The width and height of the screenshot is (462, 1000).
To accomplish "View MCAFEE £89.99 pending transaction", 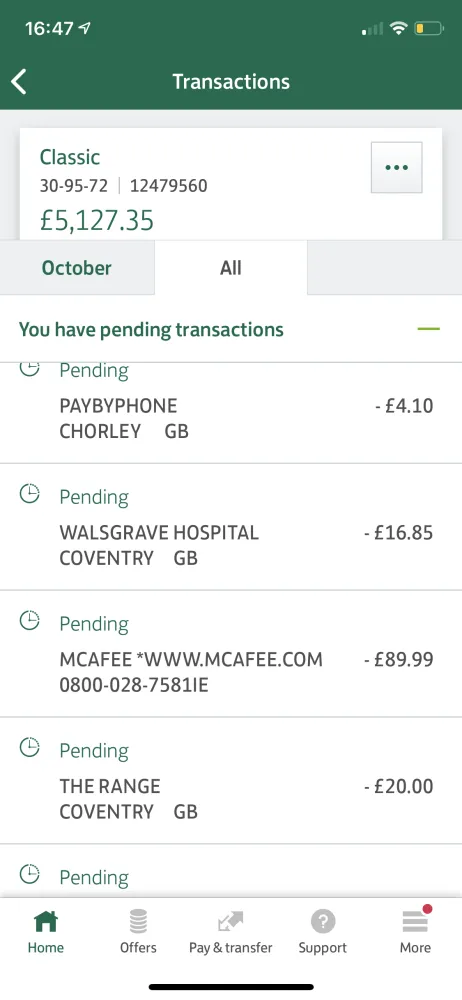I will 231,654.
